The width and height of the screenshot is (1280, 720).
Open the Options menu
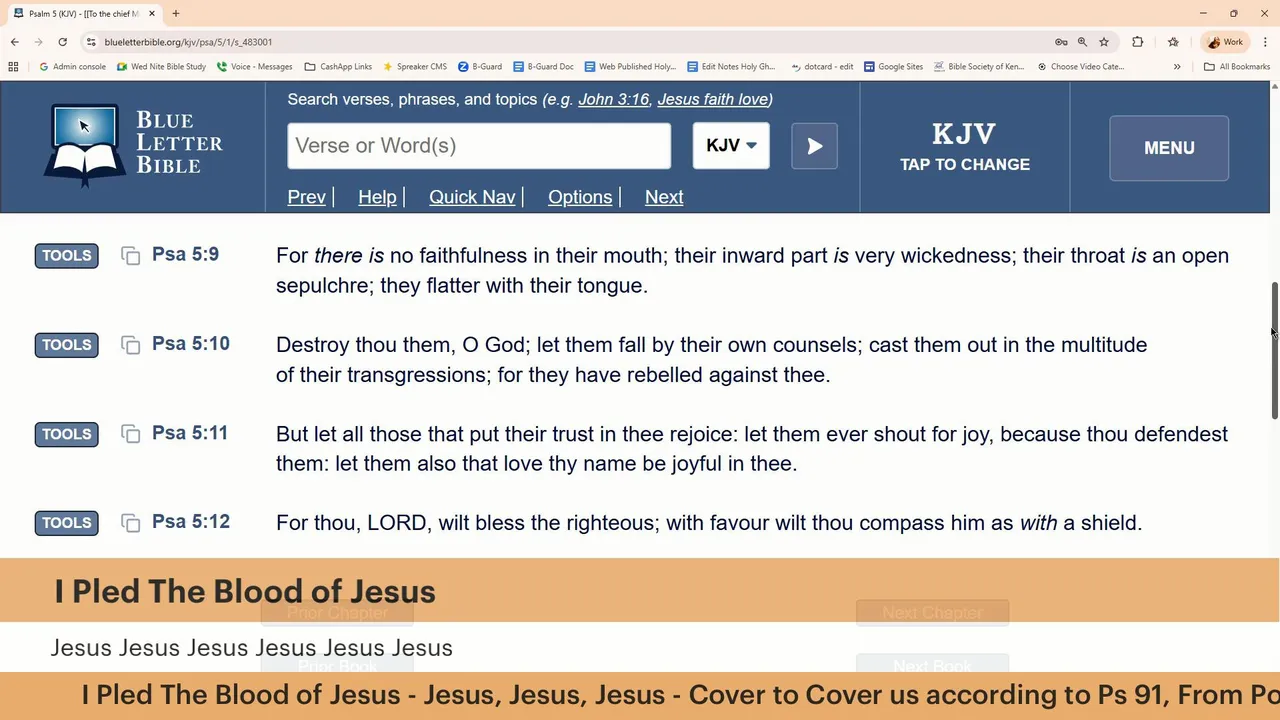click(x=580, y=197)
